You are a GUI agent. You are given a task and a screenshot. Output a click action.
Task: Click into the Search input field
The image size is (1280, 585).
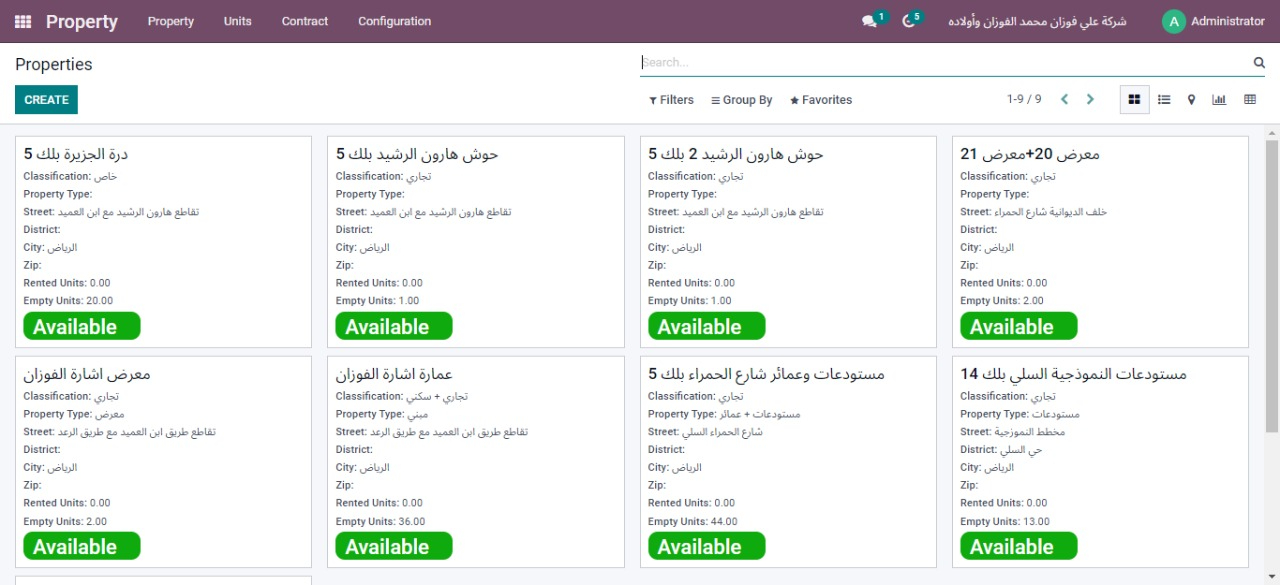(940, 62)
